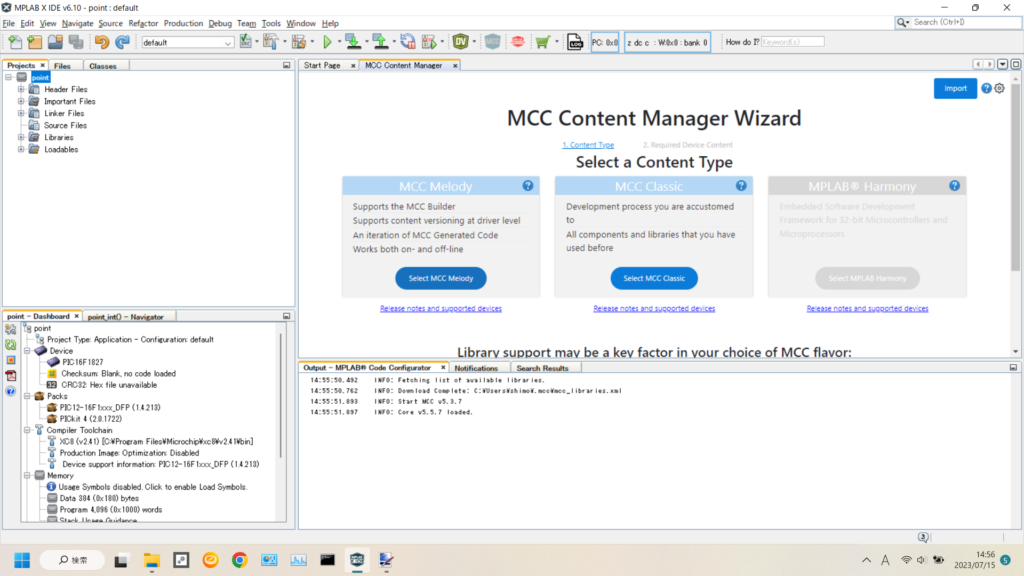Click the Undo arrow in the toolbar
1024x576 pixels.
[x=101, y=42]
